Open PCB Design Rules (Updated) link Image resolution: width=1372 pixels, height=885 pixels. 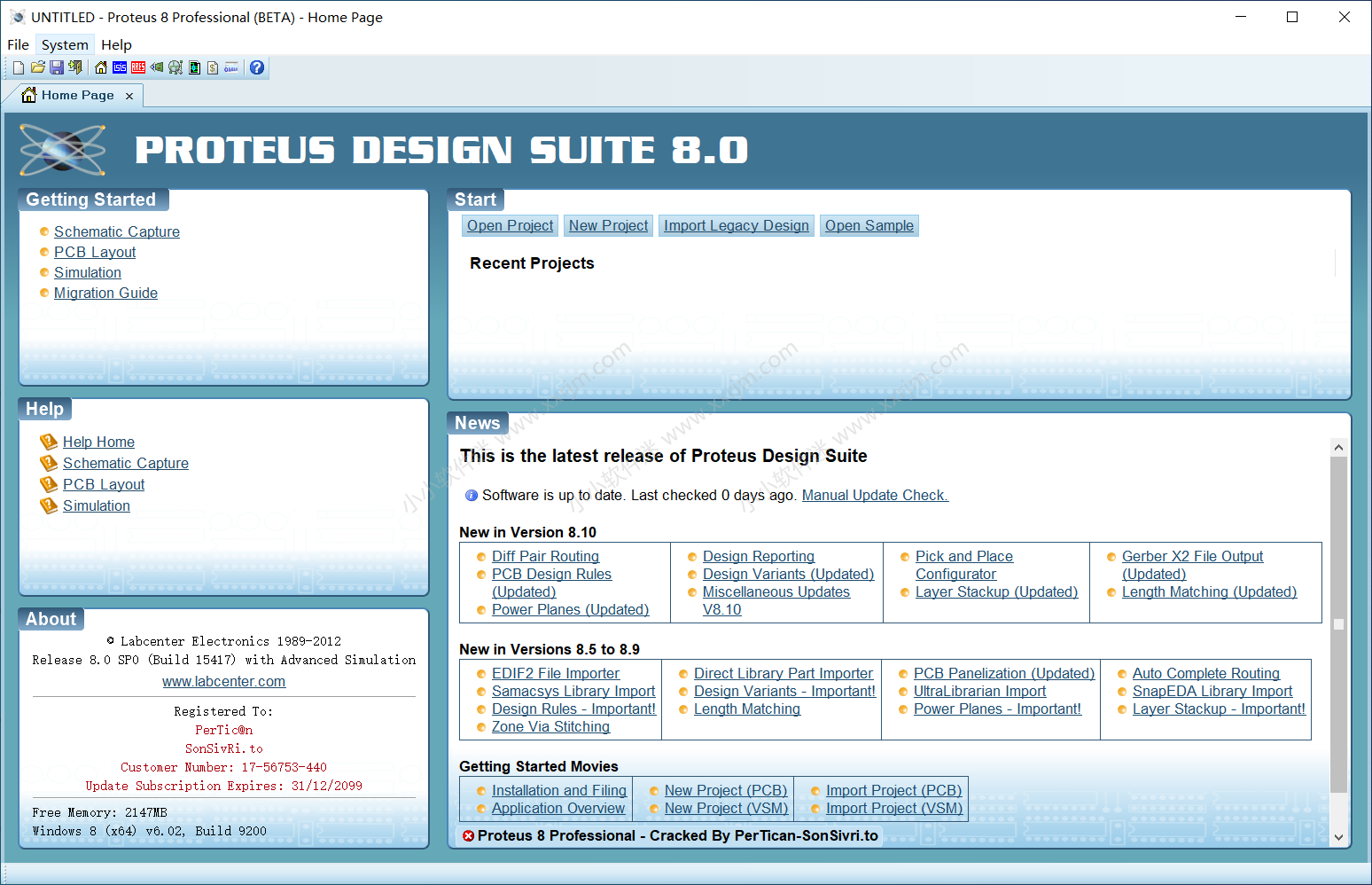coord(551,583)
